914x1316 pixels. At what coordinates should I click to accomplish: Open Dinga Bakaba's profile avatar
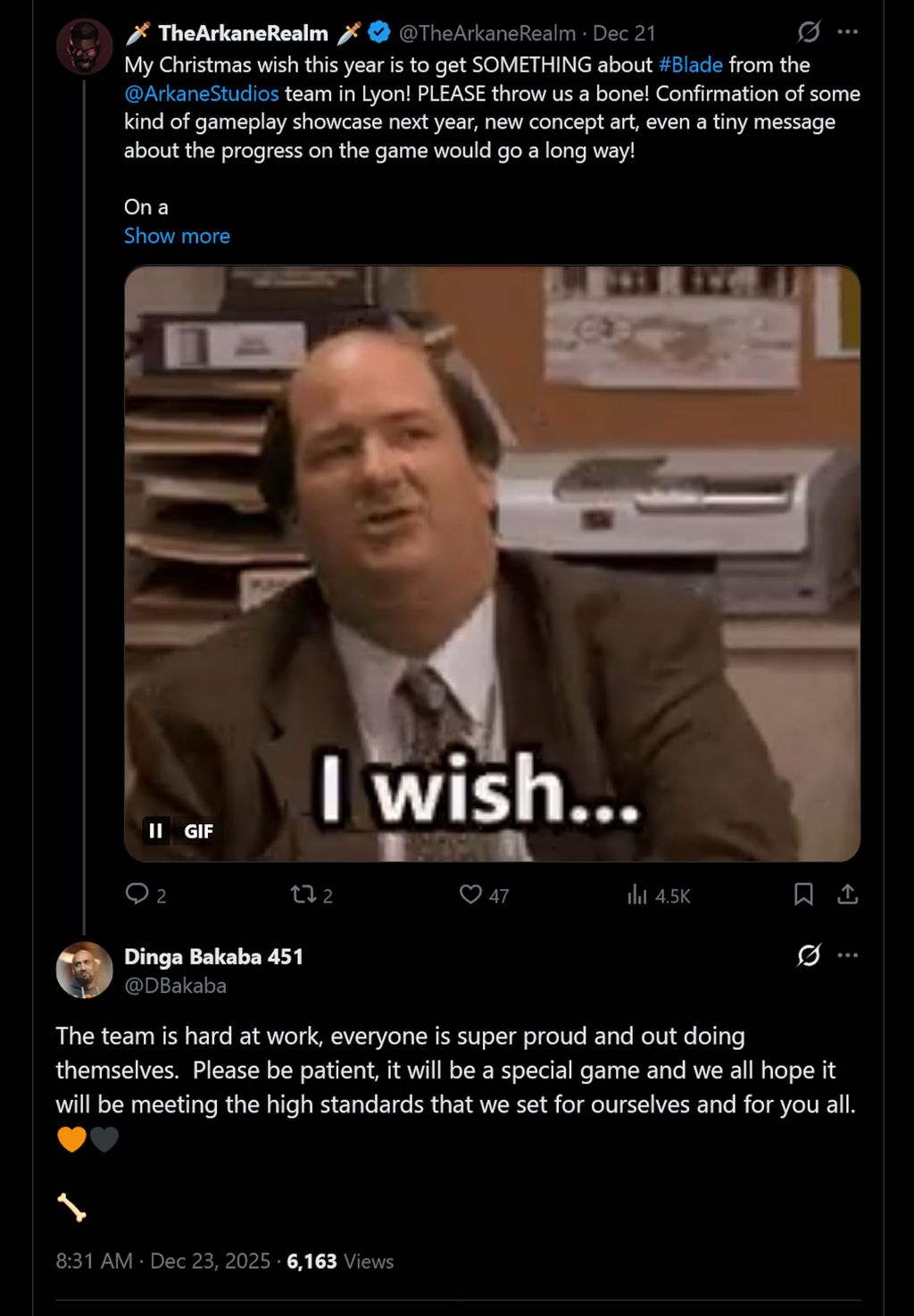point(84,970)
